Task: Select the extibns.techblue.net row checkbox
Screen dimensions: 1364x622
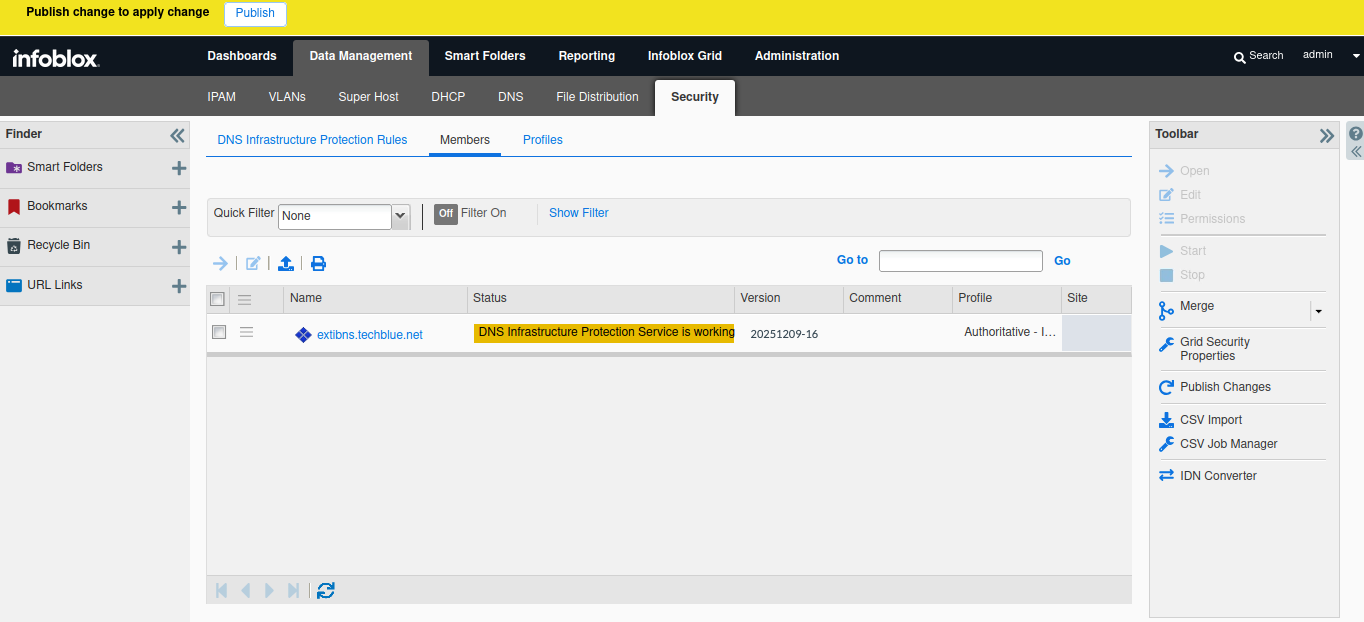Action: pyautogui.click(x=219, y=332)
